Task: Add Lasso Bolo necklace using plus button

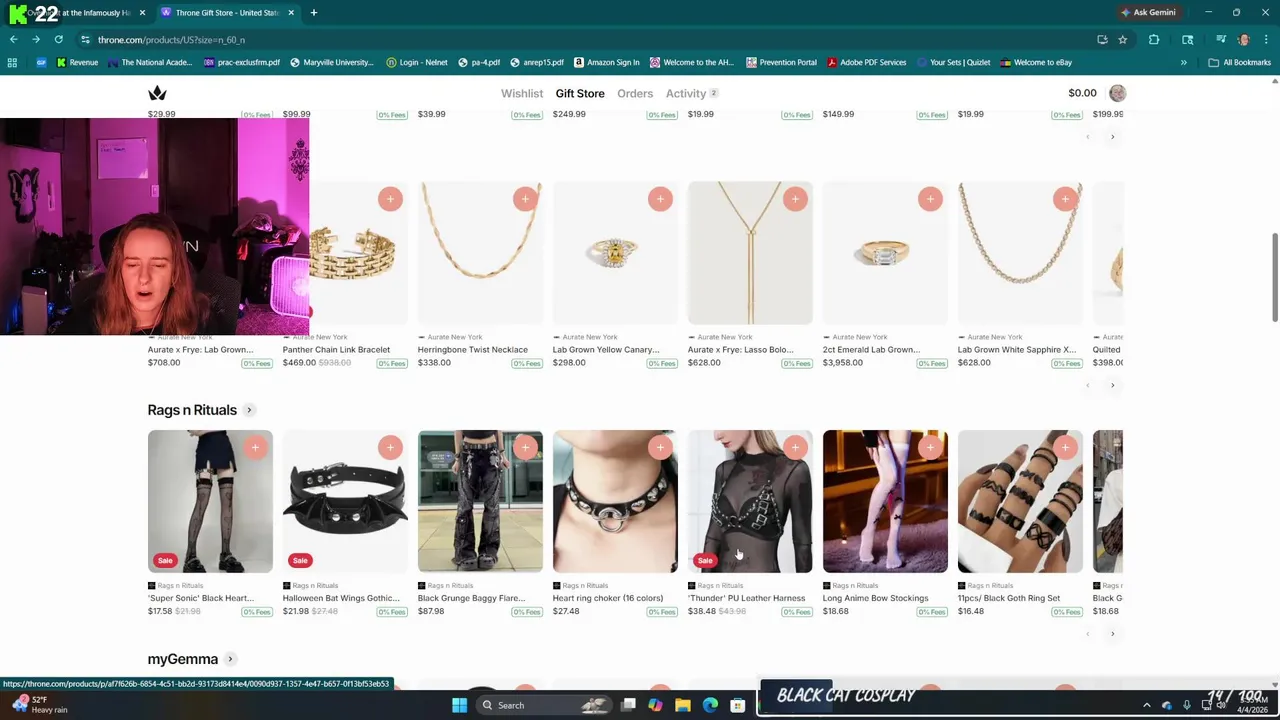Action: tap(795, 199)
